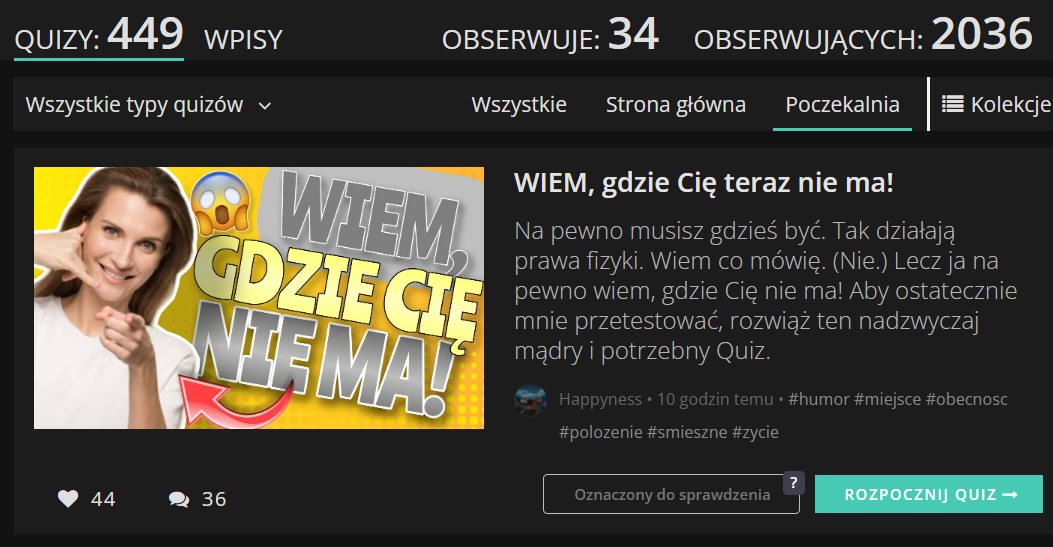1053x547 pixels.
Task: Start quiz with Rozpocznij Quiz button
Action: (x=929, y=494)
